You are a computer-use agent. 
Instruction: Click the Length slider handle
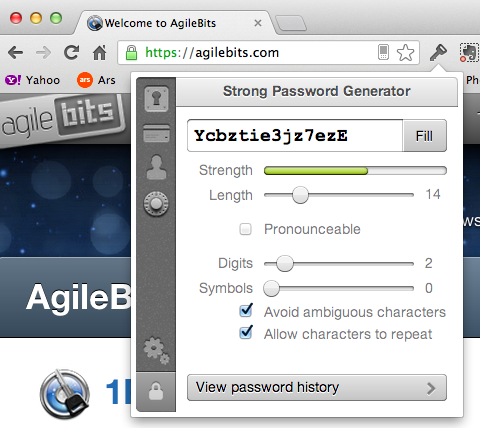[x=300, y=195]
